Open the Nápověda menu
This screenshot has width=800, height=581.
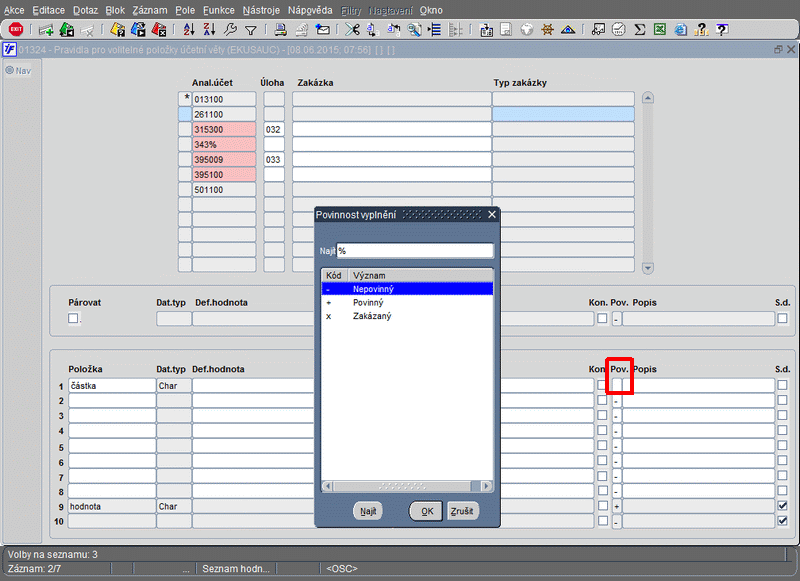point(310,10)
